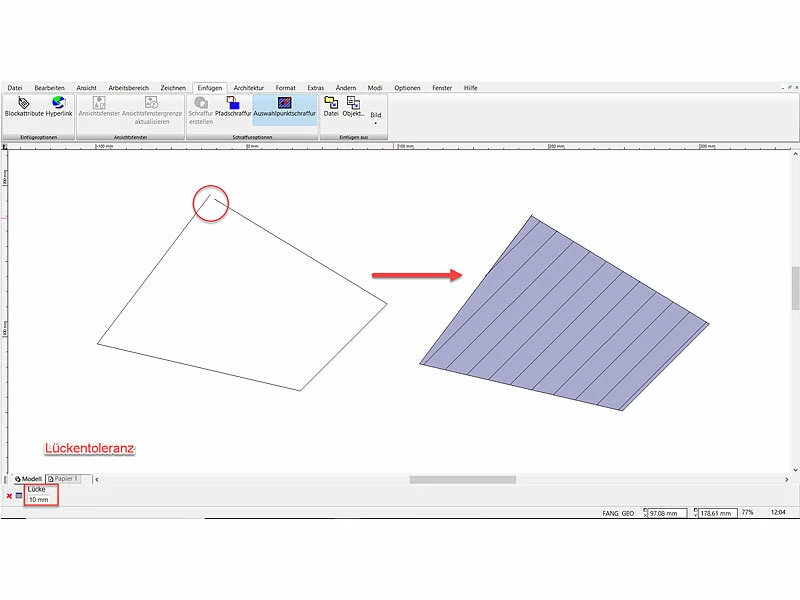Click the Lücke 10 mm input field
The height and width of the screenshot is (600, 800).
click(x=42, y=499)
